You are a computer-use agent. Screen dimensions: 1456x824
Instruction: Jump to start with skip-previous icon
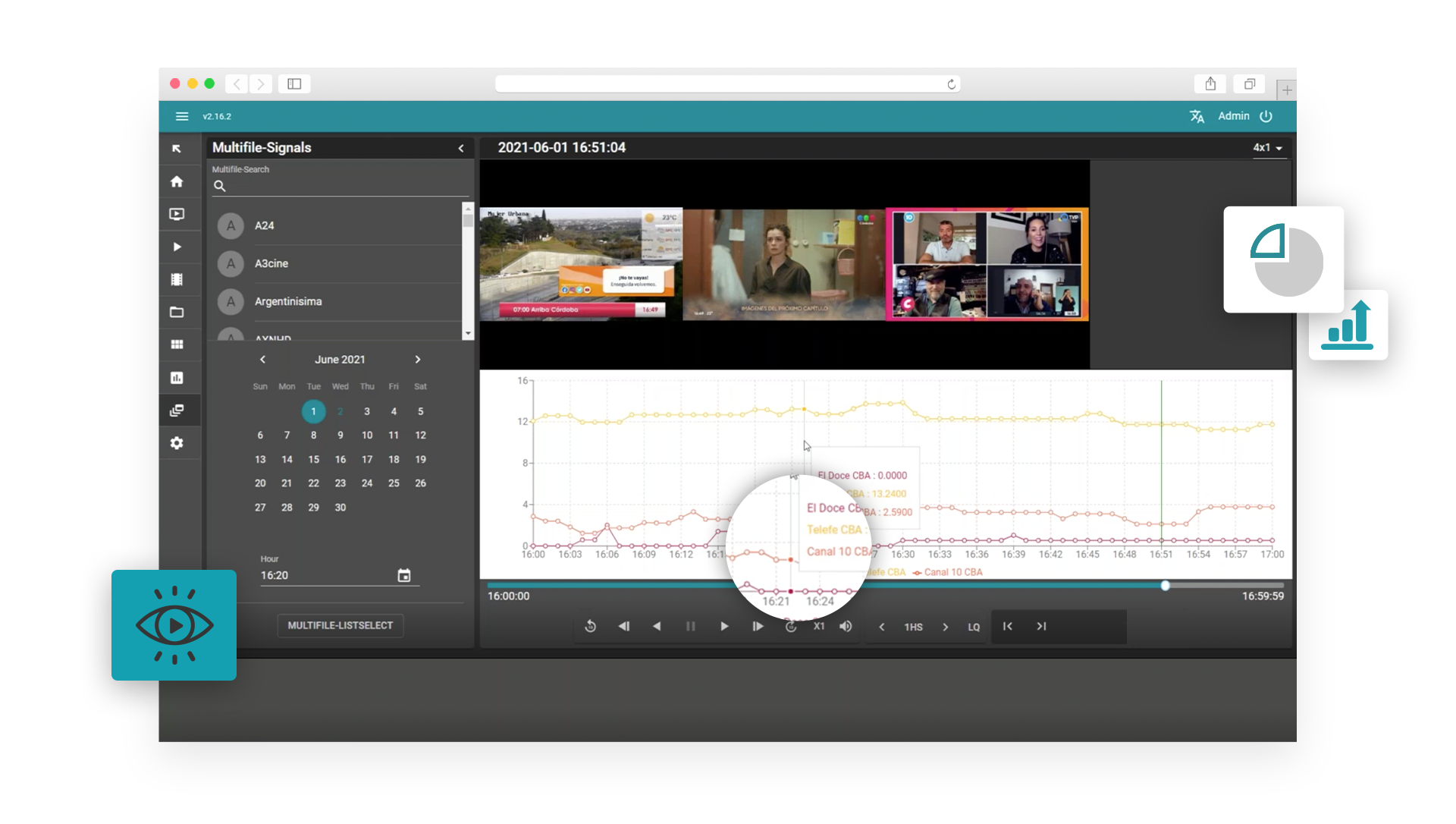[x=1008, y=626]
